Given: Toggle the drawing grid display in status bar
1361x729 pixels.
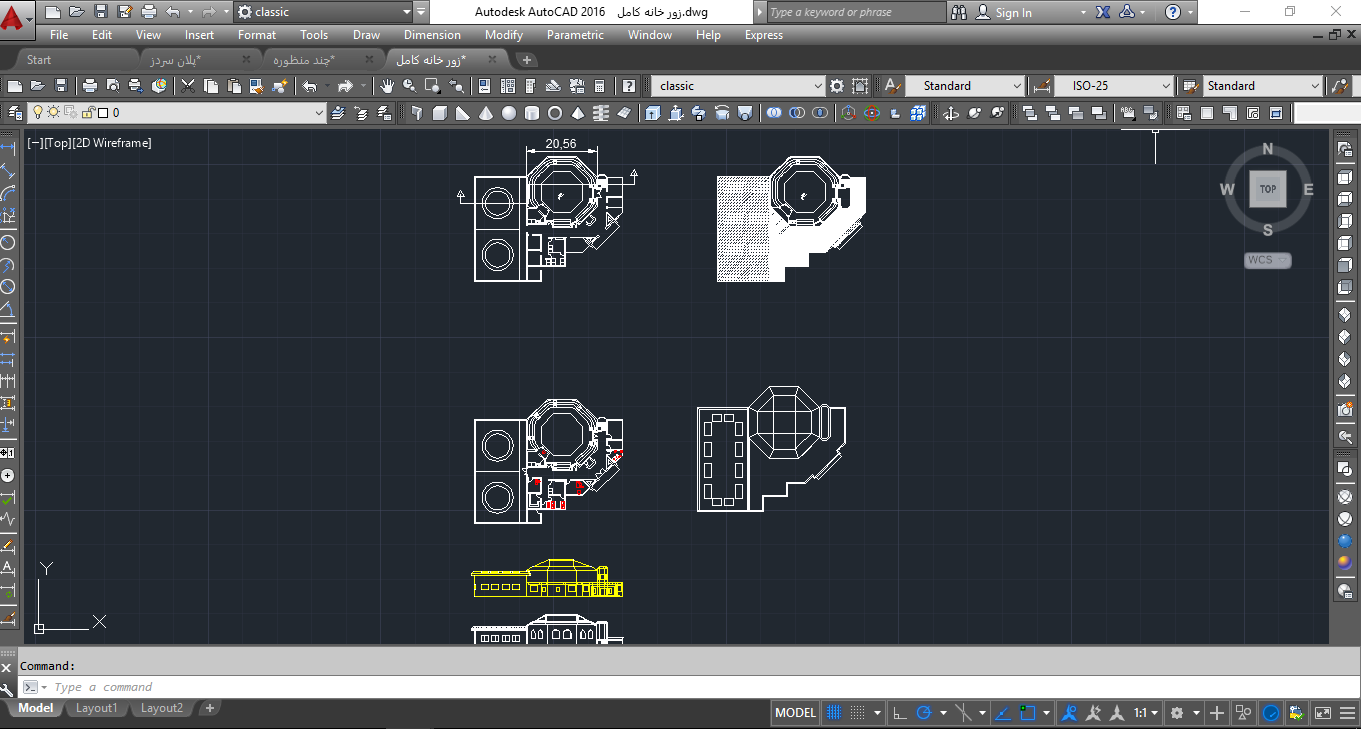Looking at the screenshot, I should (x=834, y=713).
